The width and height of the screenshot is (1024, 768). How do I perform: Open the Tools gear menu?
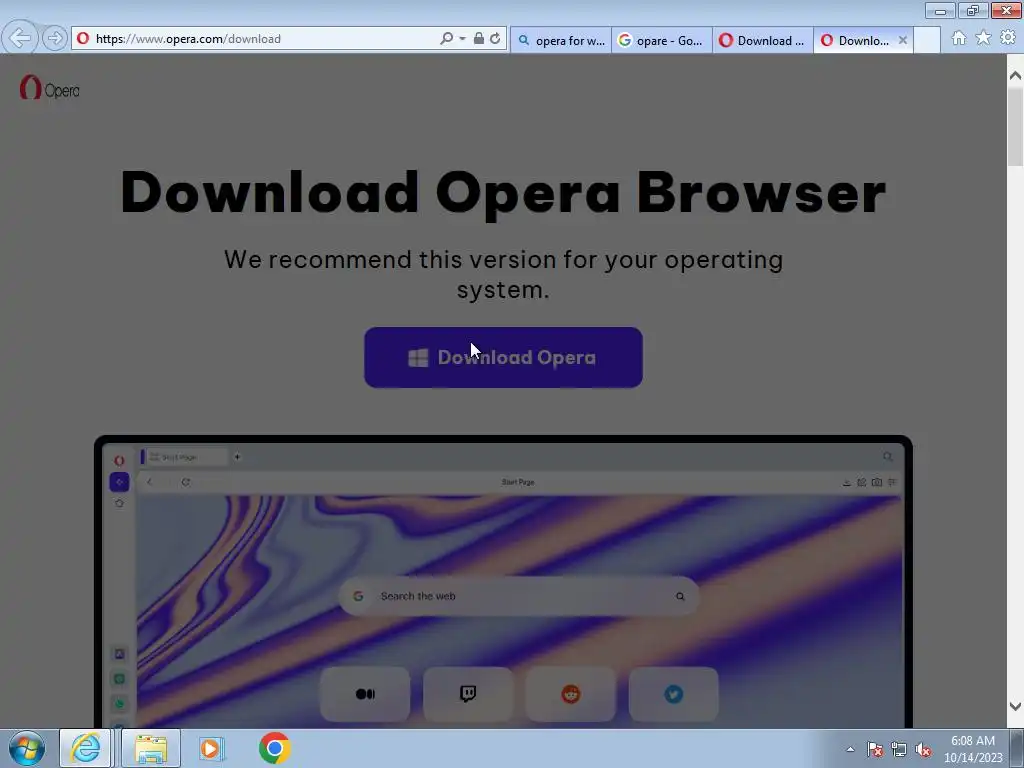(x=1008, y=38)
